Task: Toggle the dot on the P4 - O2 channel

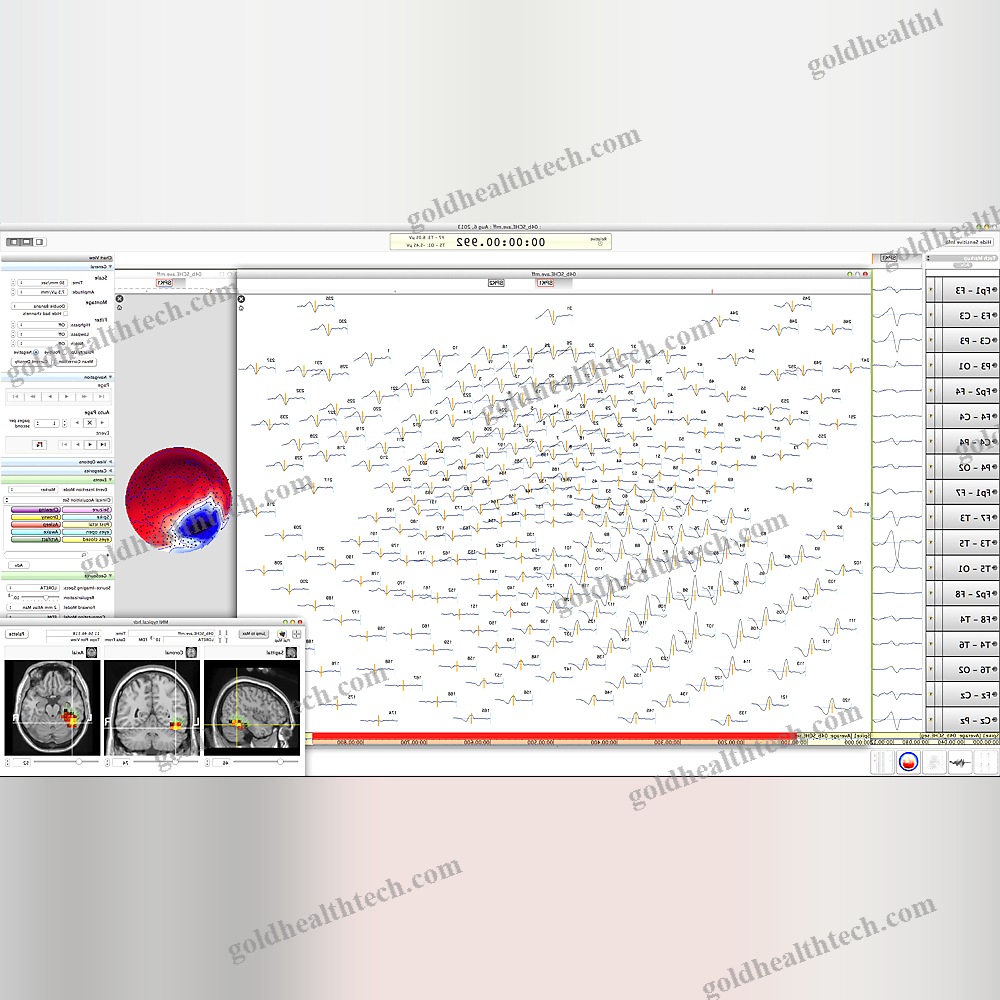Action: (x=994, y=467)
